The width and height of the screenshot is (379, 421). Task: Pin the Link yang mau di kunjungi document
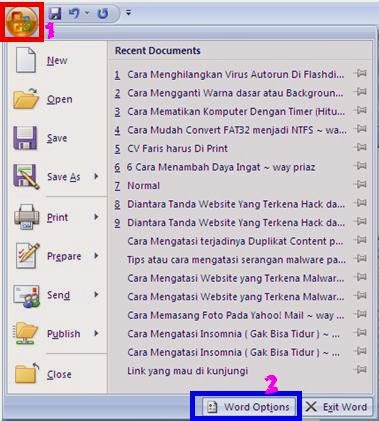coord(360,369)
